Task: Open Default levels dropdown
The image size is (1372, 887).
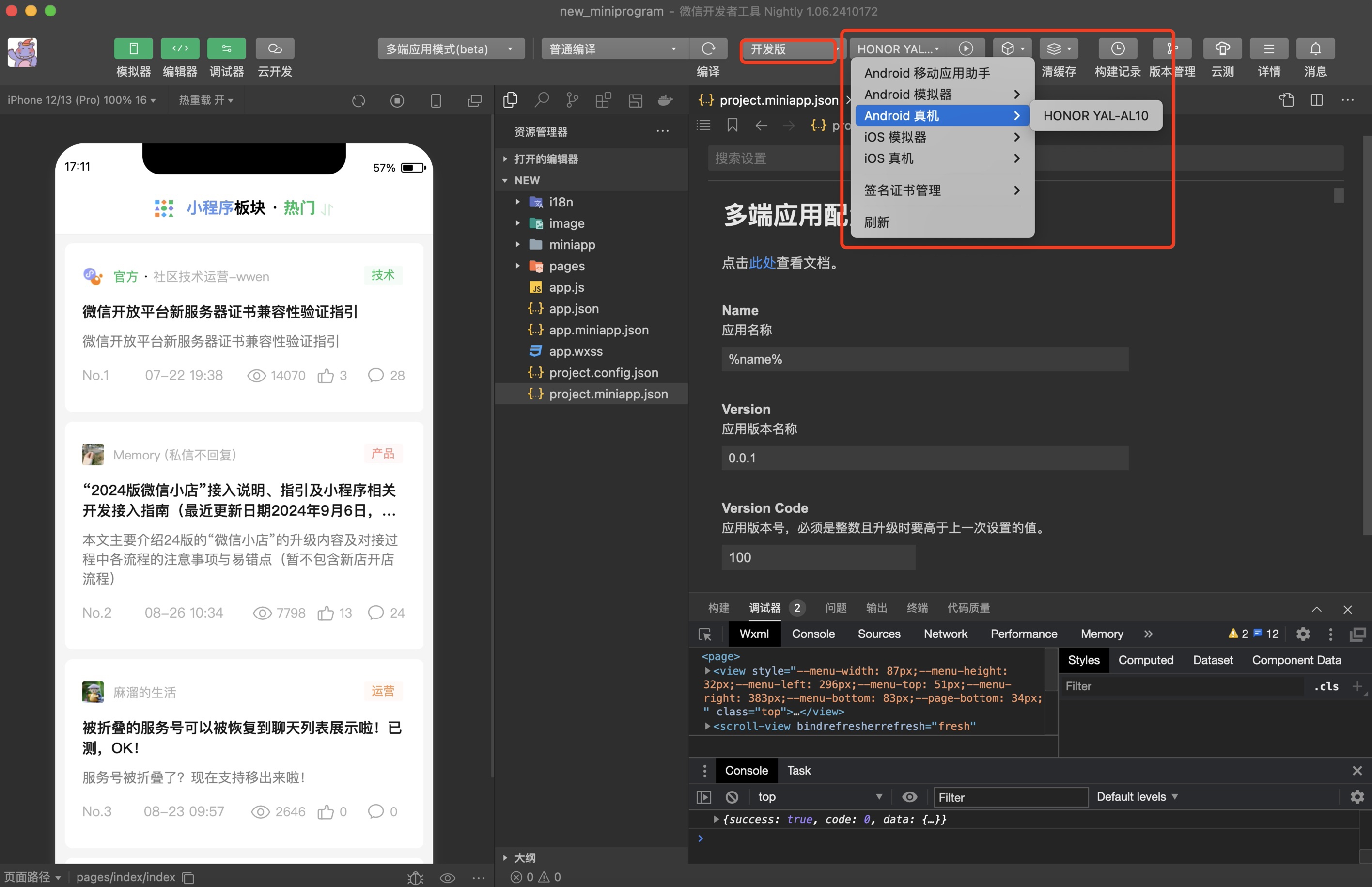Action: [x=1137, y=797]
